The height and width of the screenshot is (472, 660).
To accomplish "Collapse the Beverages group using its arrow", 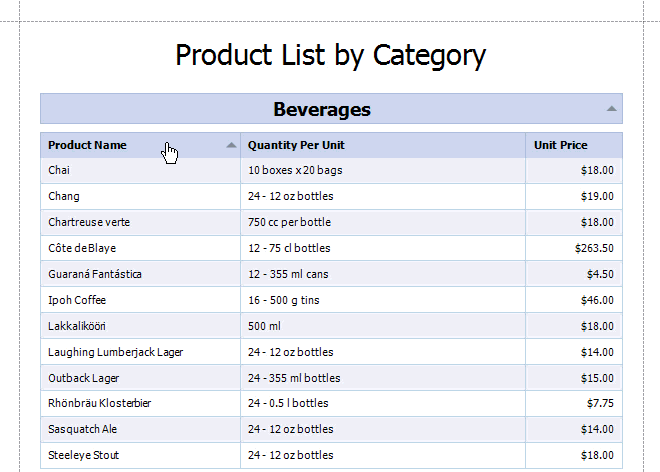I will (x=612, y=108).
